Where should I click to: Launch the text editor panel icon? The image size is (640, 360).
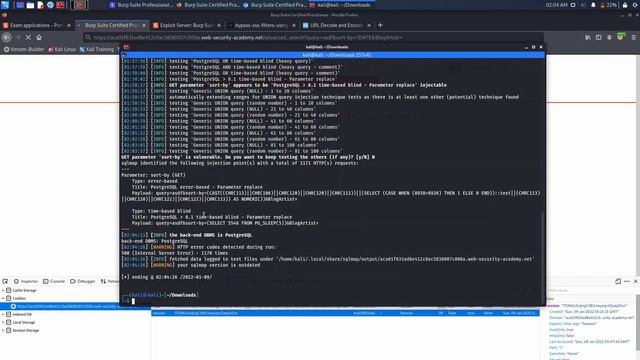(x=40, y=5)
